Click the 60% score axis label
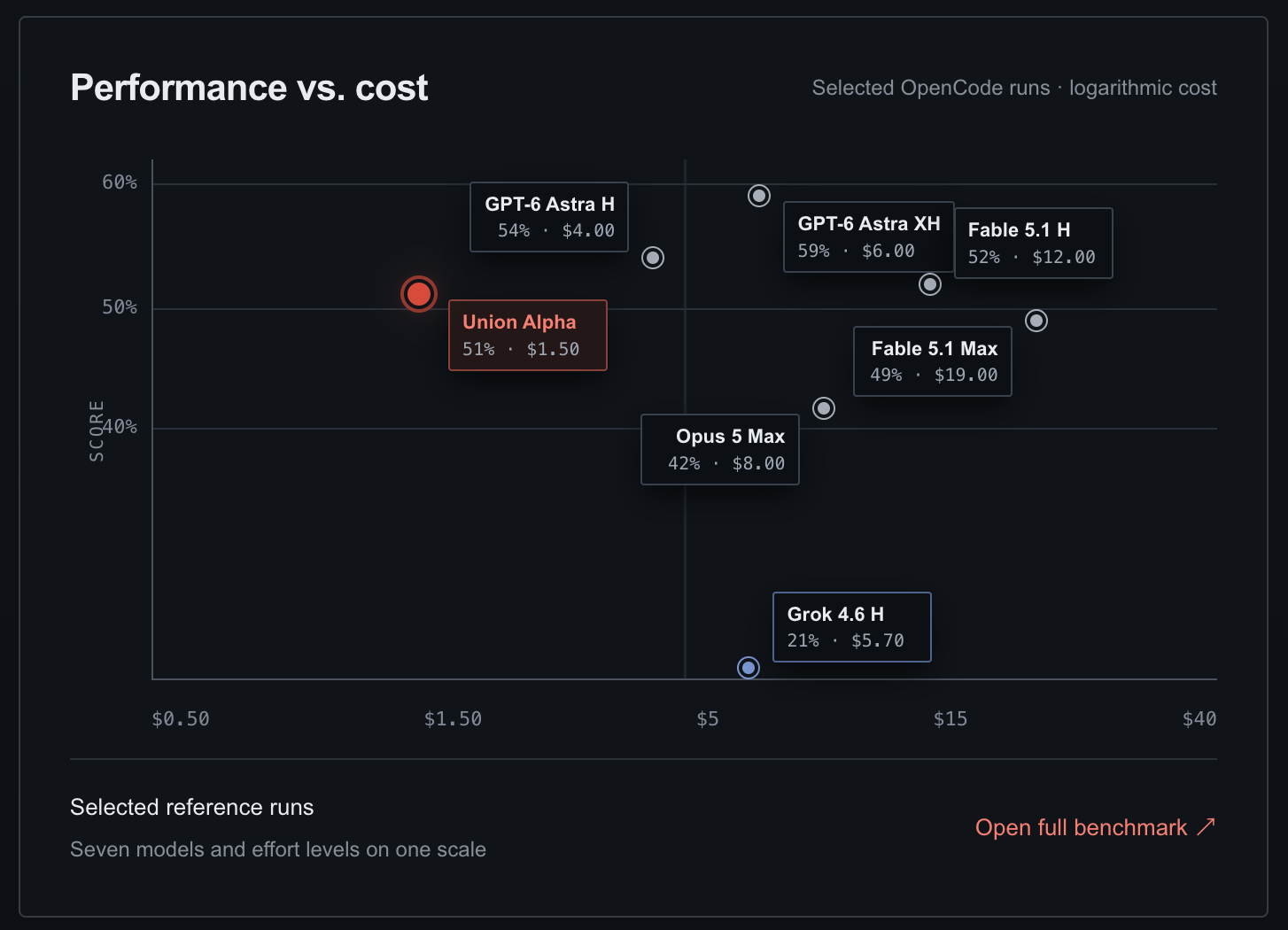 point(120,182)
